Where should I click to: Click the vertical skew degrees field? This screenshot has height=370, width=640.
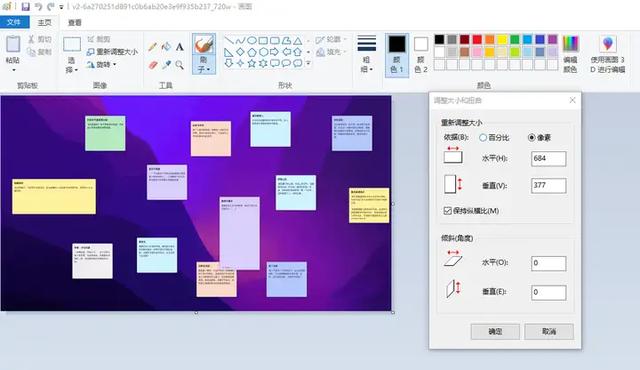(x=549, y=292)
